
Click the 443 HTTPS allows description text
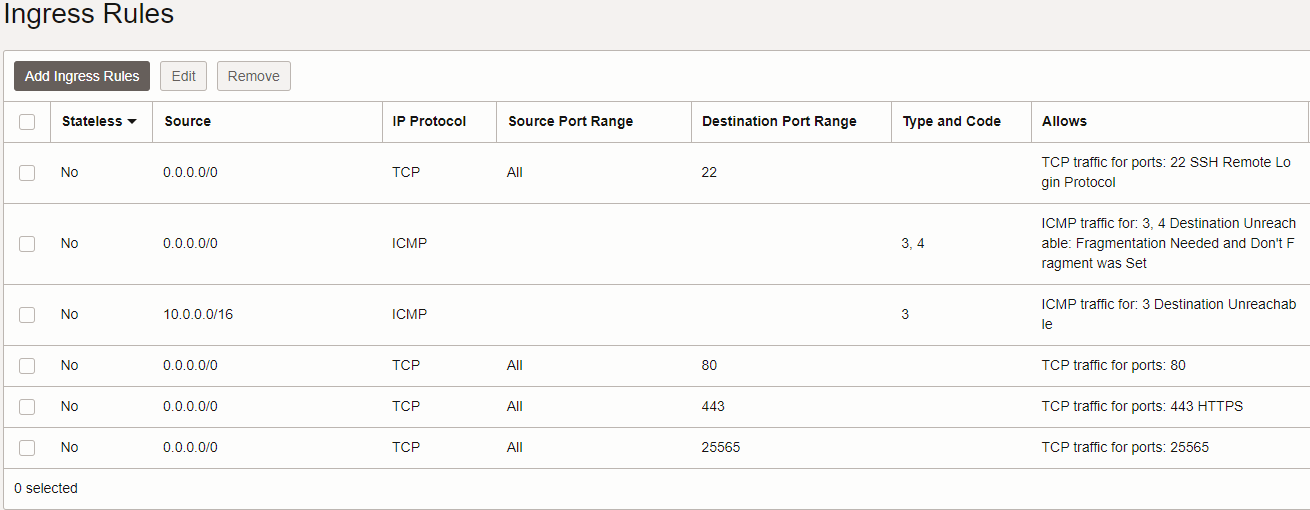click(x=1142, y=406)
